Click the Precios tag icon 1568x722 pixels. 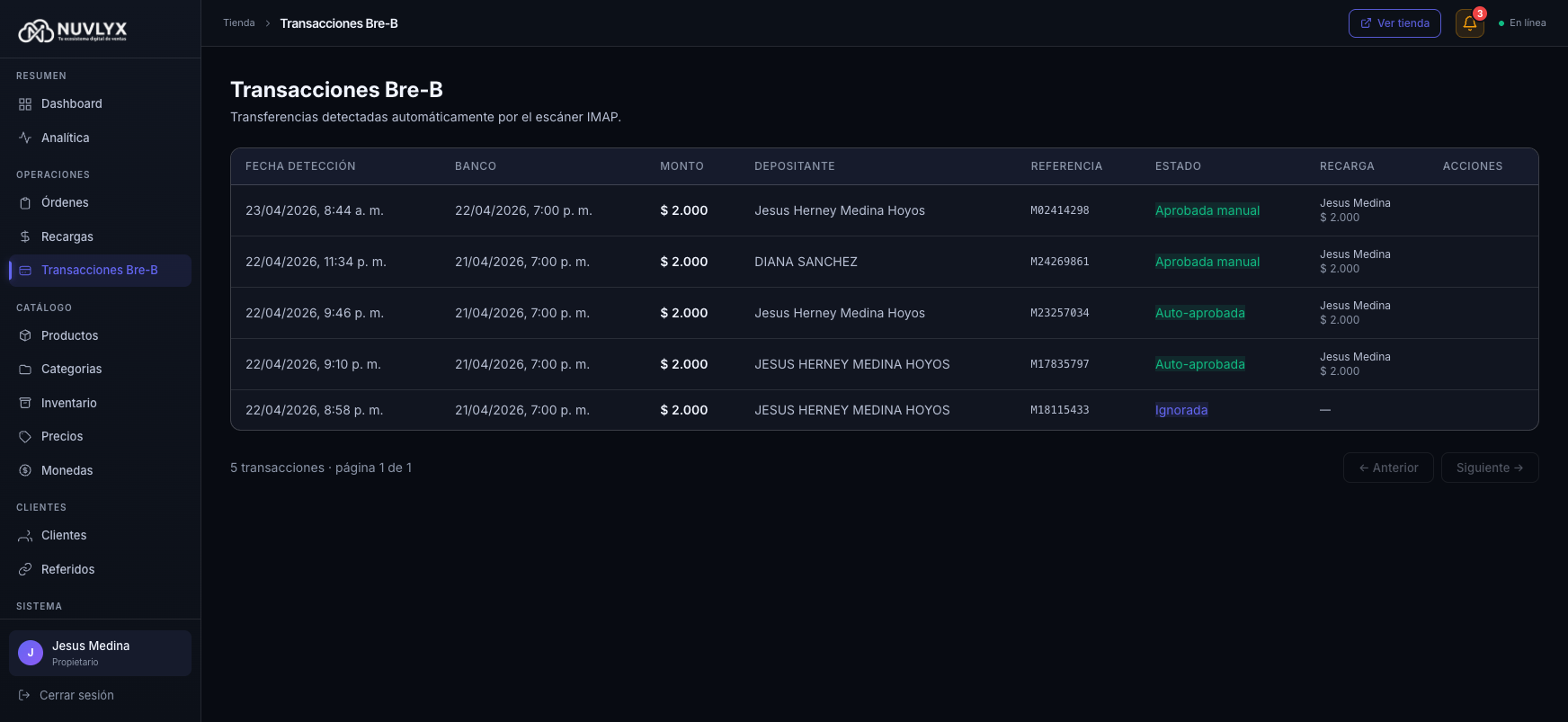tap(25, 437)
